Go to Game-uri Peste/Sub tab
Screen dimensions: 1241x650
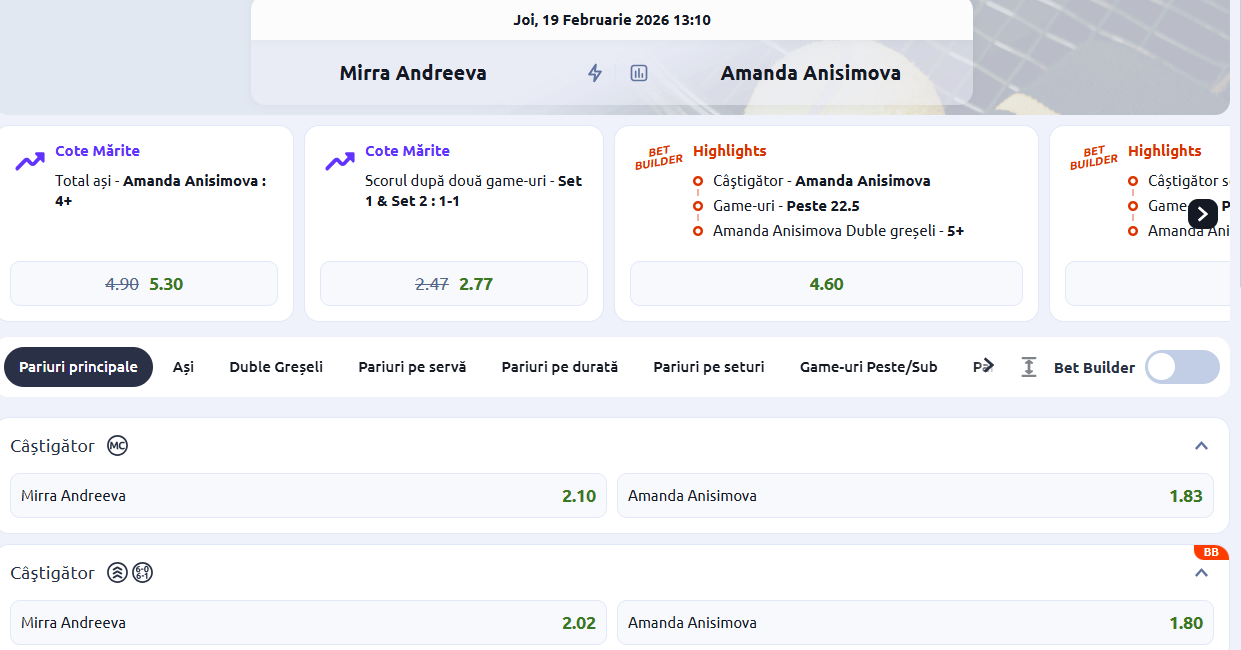coord(868,367)
